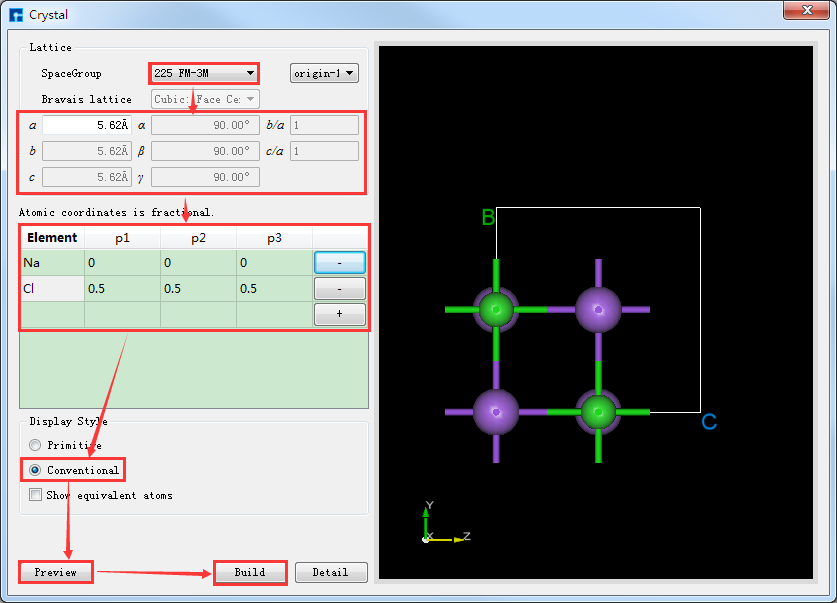The width and height of the screenshot is (837, 603).
Task: Click the lattice parameter a input field
Action: [87, 125]
